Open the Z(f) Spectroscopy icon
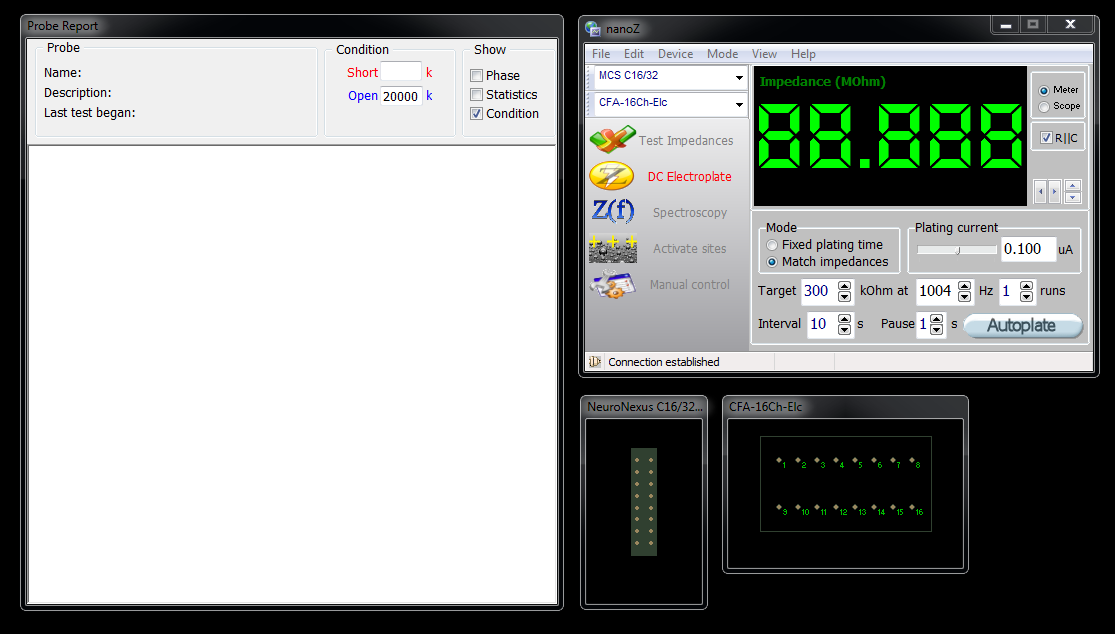This screenshot has height=634, width=1115. 612,212
